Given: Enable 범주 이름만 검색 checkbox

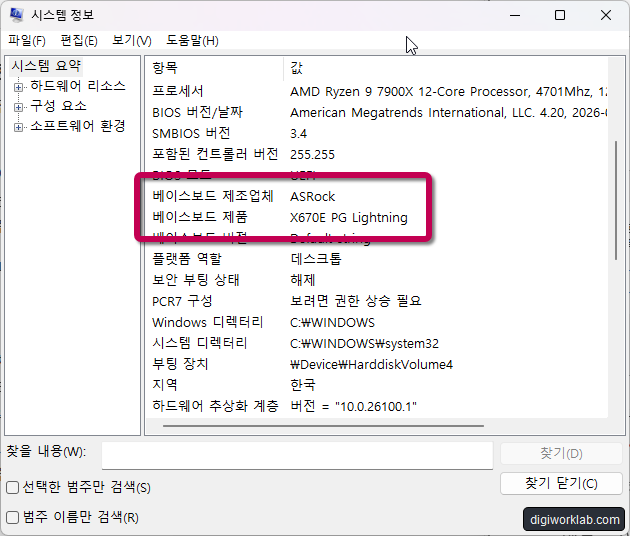Looking at the screenshot, I should tap(12, 517).
